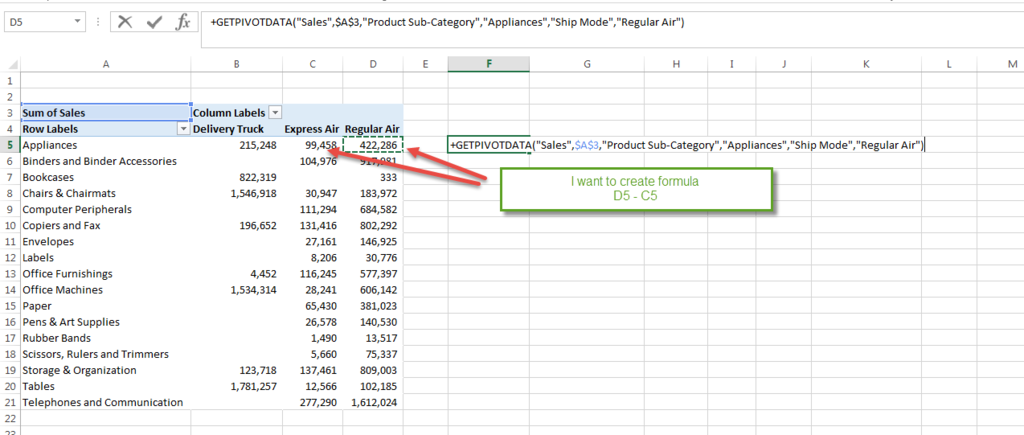Select the Regular Air column label
1024x435 pixels.
point(373,129)
